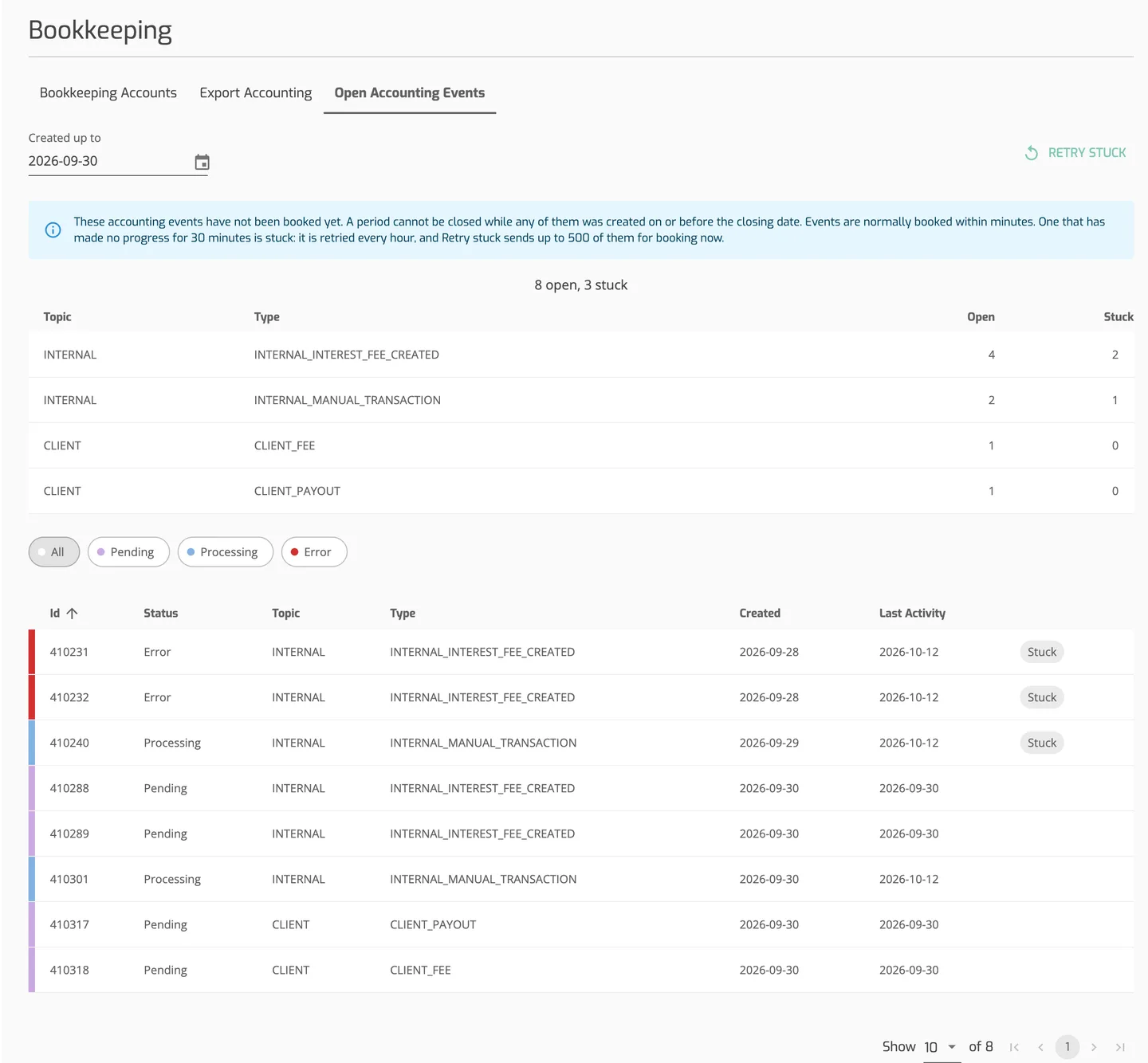Viewport: 1148px width, 1063px height.
Task: Click the info icon in the banner
Action: (x=53, y=230)
